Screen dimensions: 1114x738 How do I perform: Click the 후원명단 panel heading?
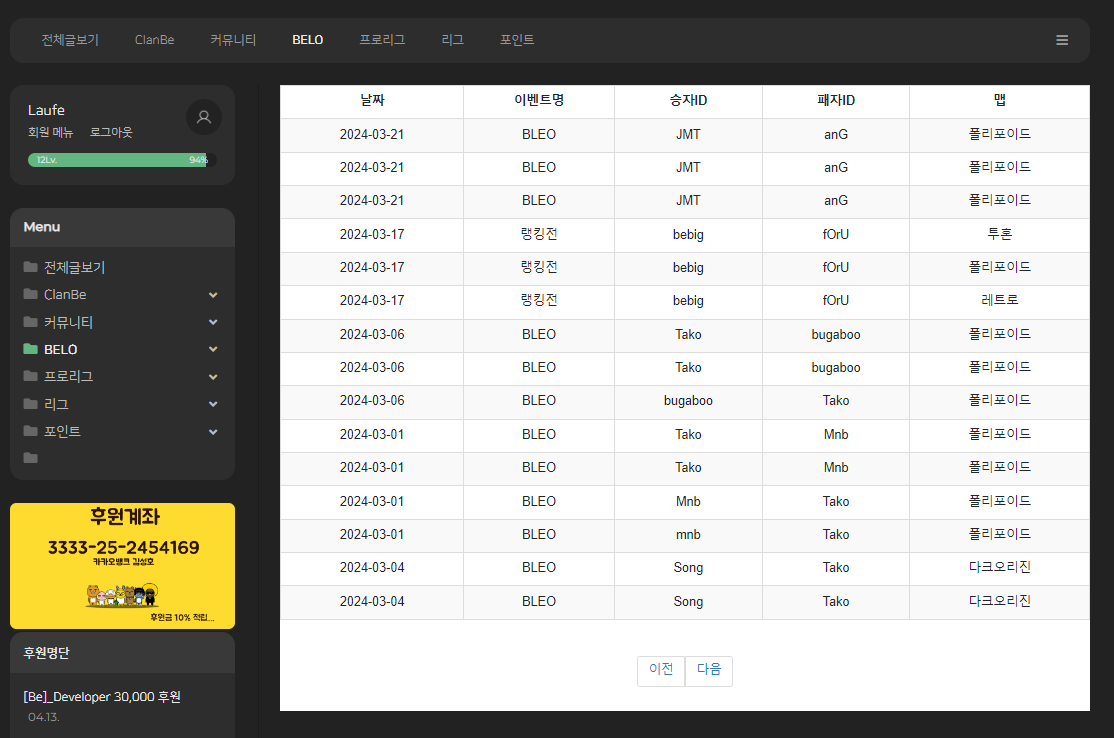(x=46, y=653)
